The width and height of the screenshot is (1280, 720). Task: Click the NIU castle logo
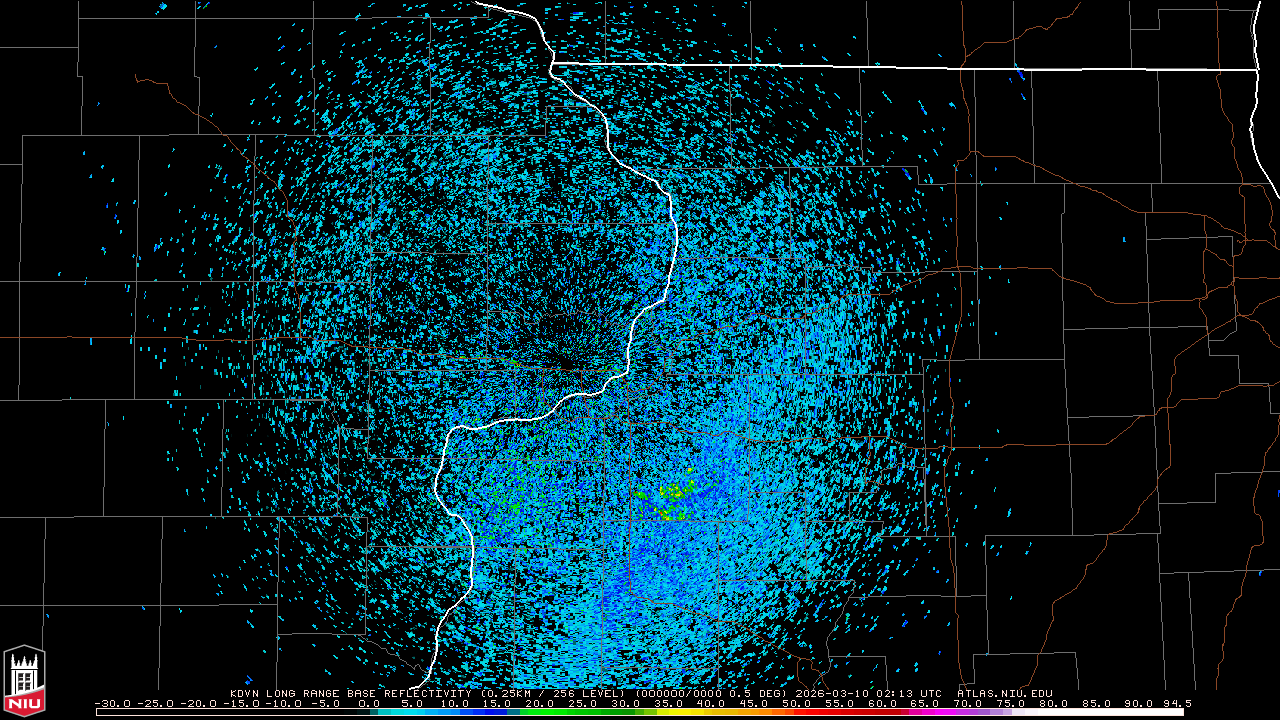[x=24, y=681]
